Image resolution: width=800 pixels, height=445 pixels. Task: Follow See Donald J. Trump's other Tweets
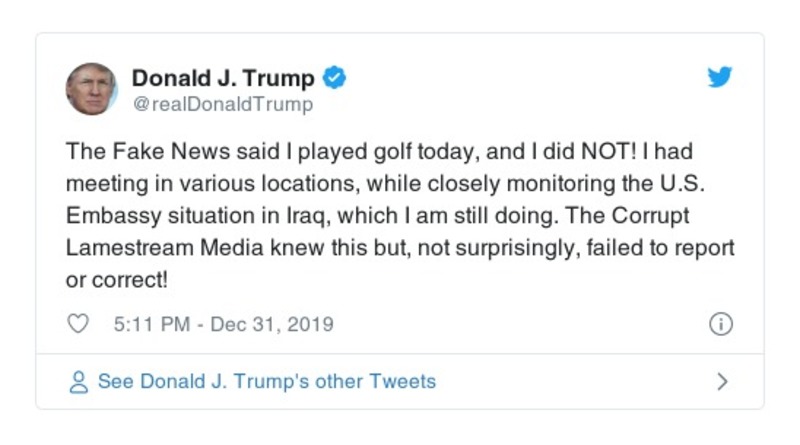point(266,382)
